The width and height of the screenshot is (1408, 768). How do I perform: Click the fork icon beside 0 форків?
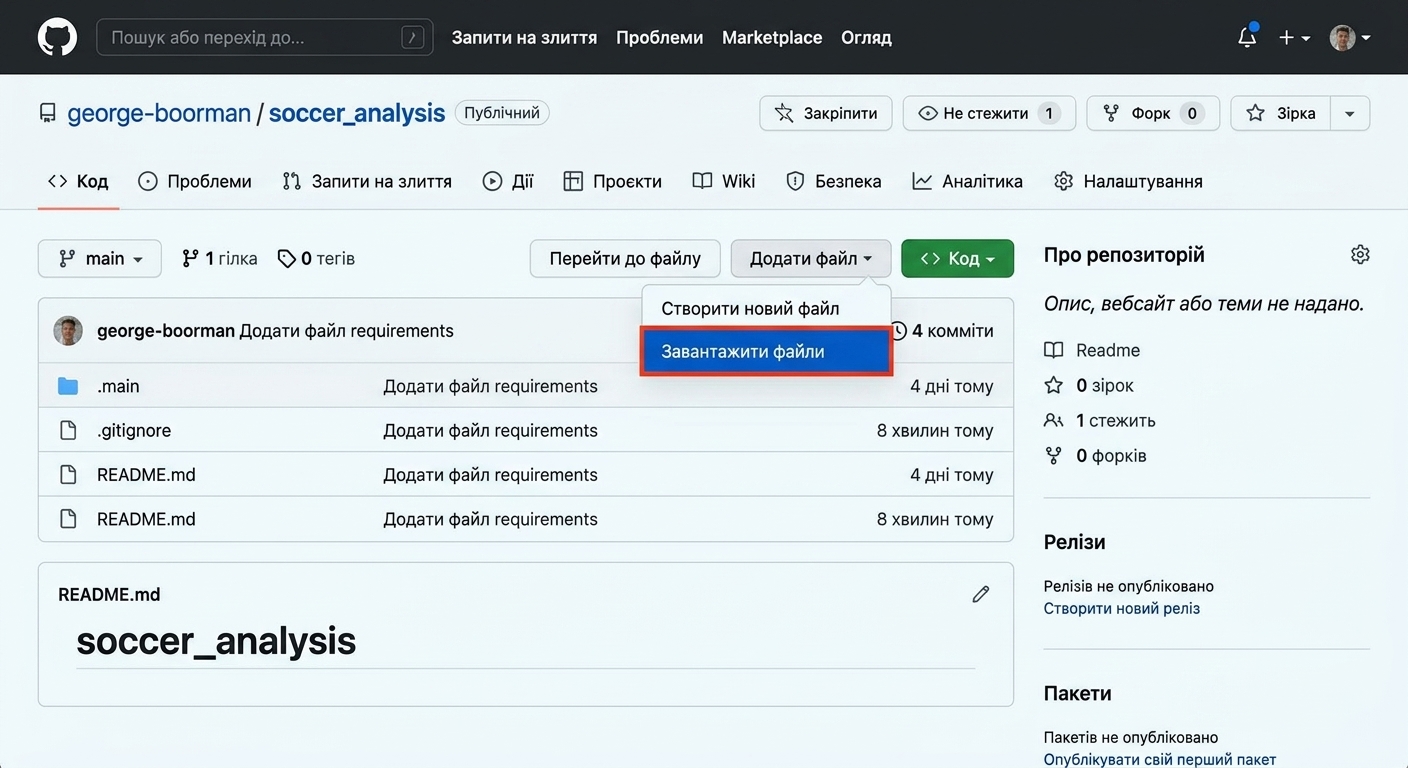(1053, 455)
